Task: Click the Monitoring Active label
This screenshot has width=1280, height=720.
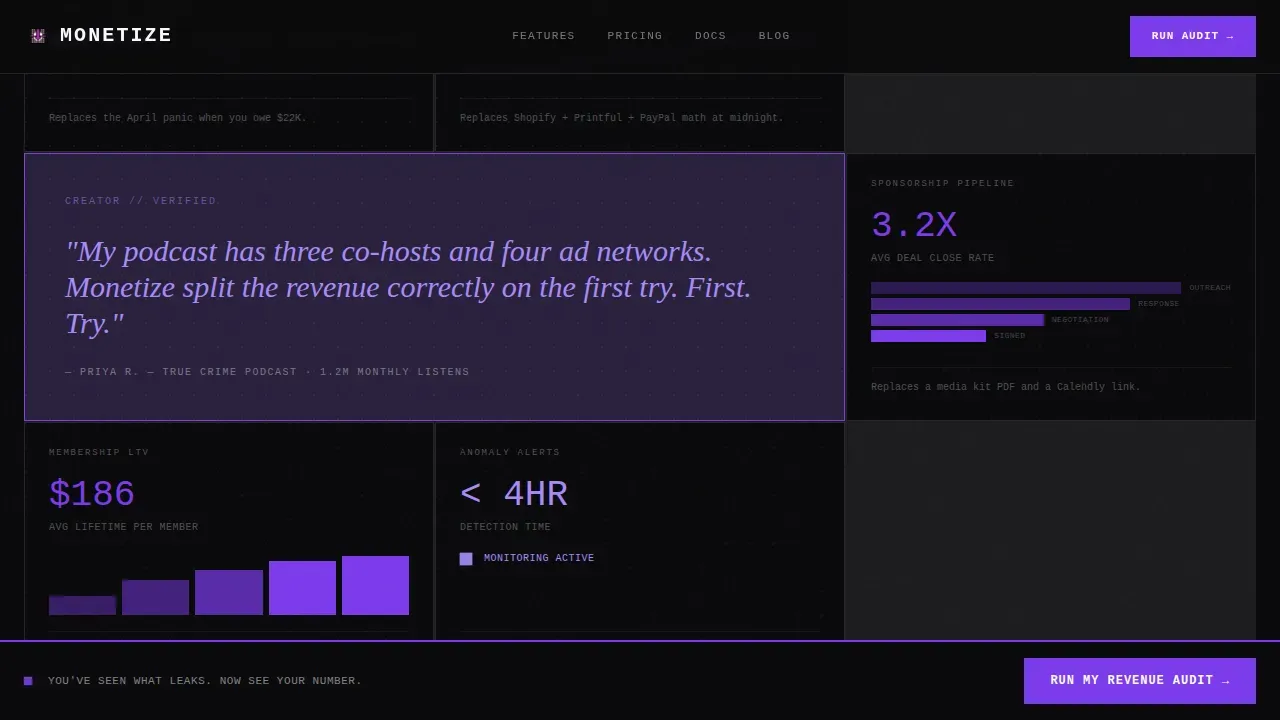Action: (539, 558)
